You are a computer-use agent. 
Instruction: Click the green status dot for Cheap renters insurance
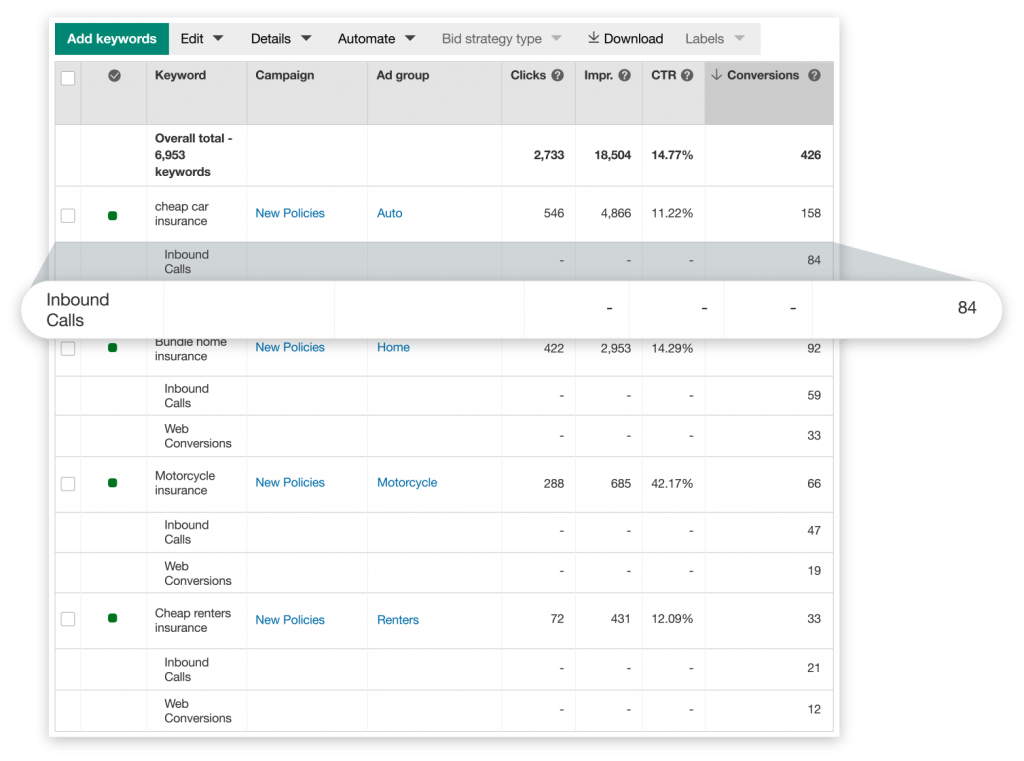(112, 619)
